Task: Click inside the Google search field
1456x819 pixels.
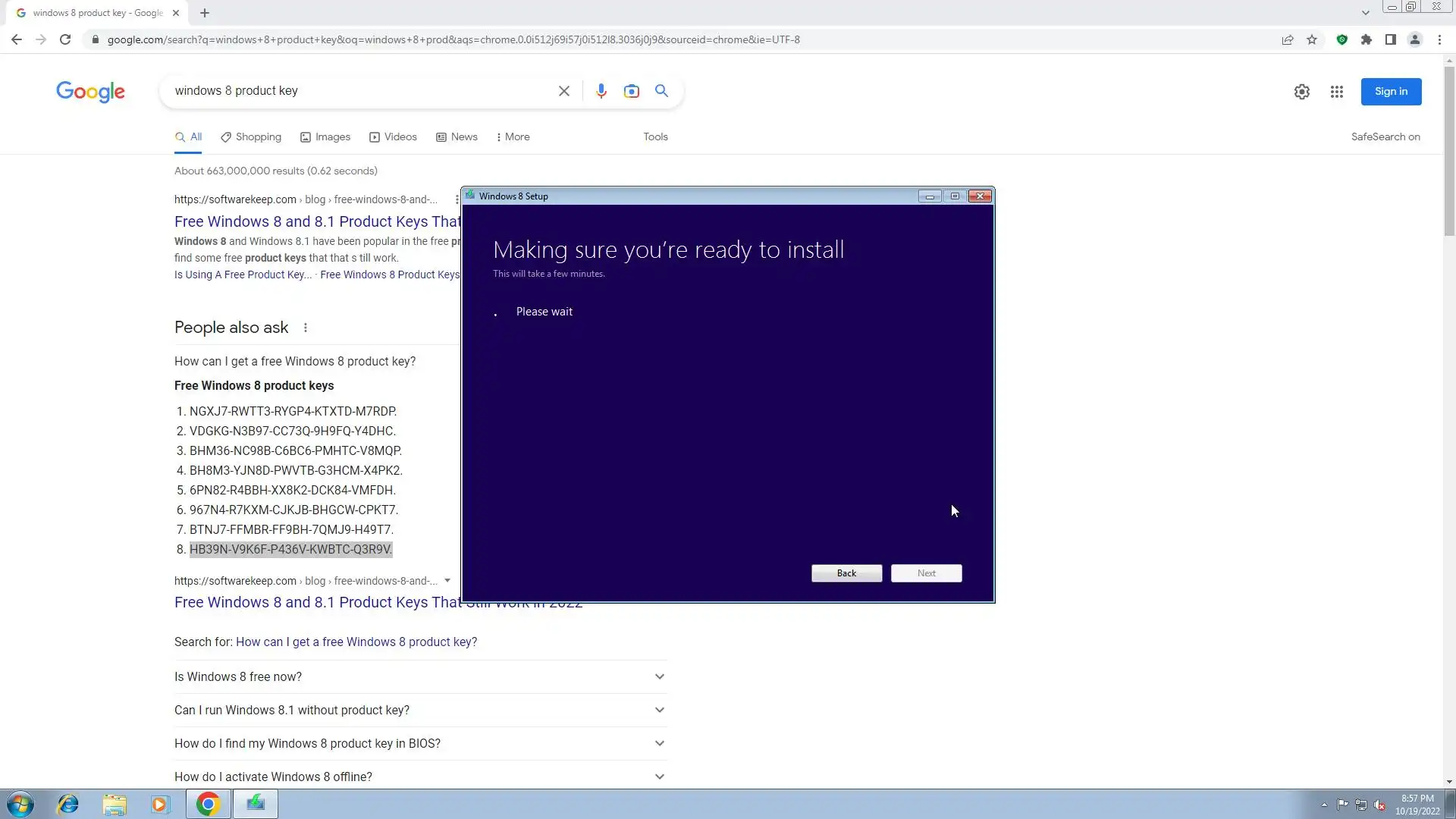Action: tap(356, 91)
